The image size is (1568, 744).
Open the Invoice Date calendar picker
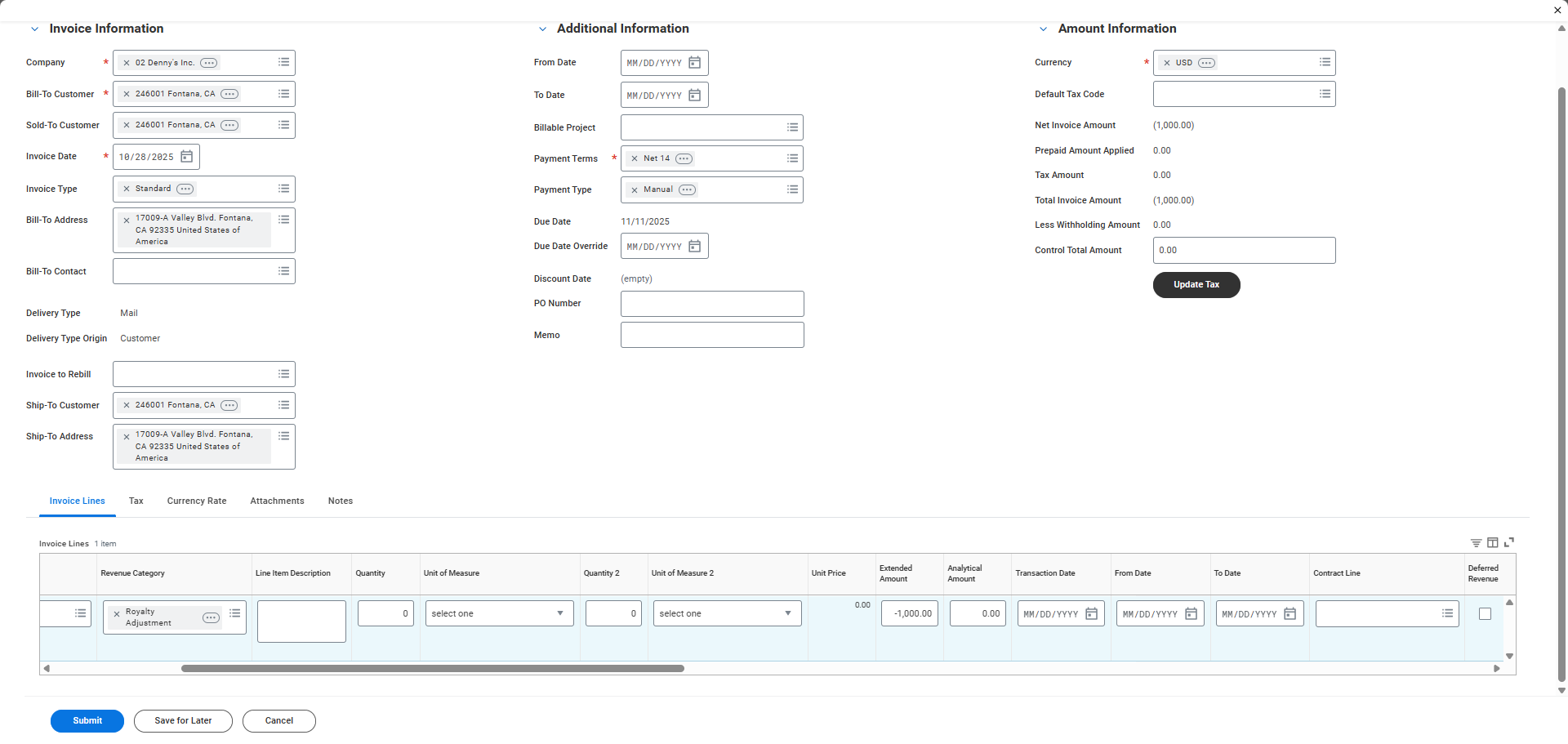coord(186,157)
